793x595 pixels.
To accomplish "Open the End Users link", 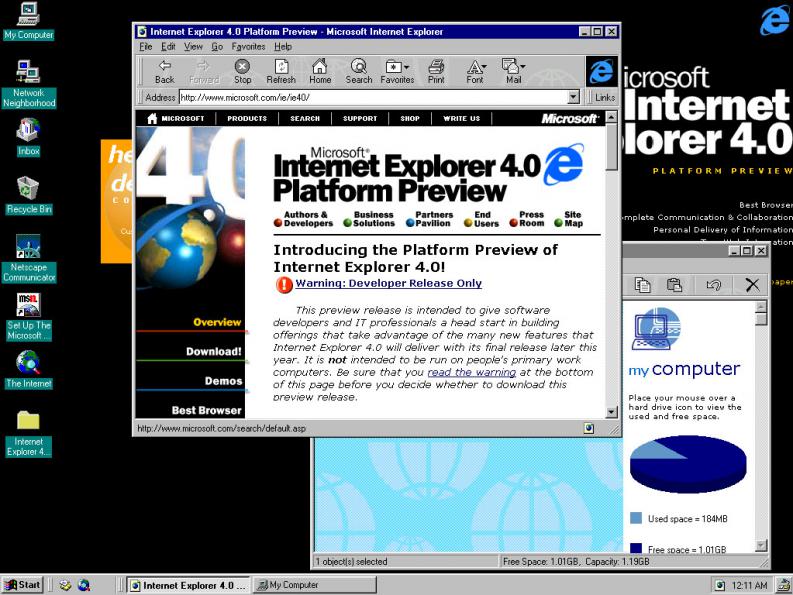I will (481, 219).
